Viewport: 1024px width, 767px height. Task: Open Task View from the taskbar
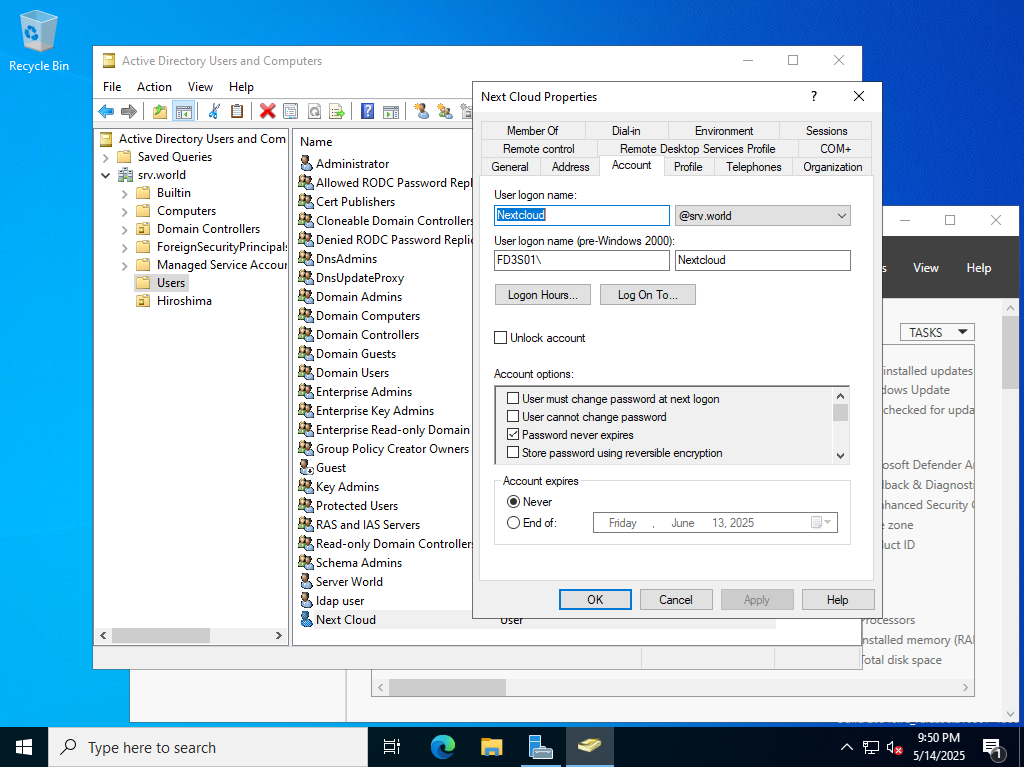[x=392, y=747]
